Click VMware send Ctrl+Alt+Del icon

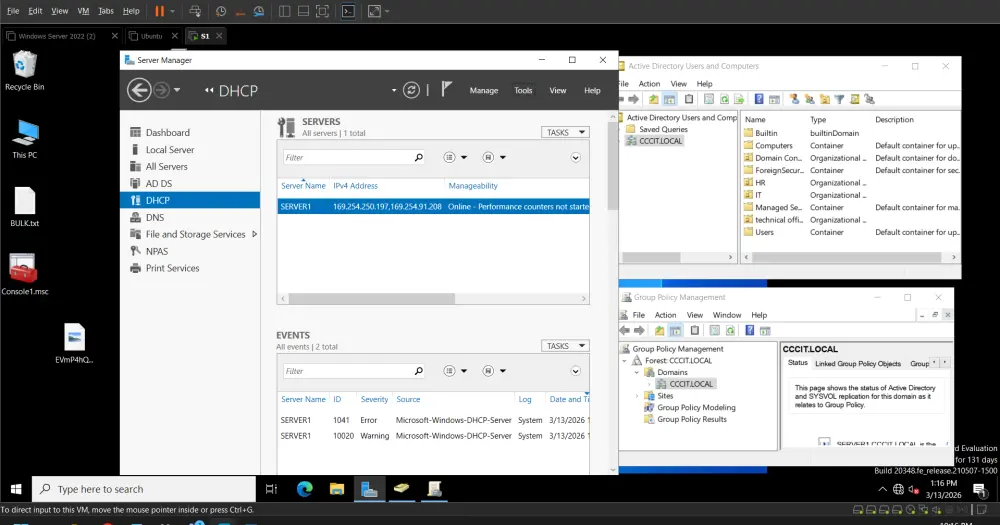(x=195, y=11)
